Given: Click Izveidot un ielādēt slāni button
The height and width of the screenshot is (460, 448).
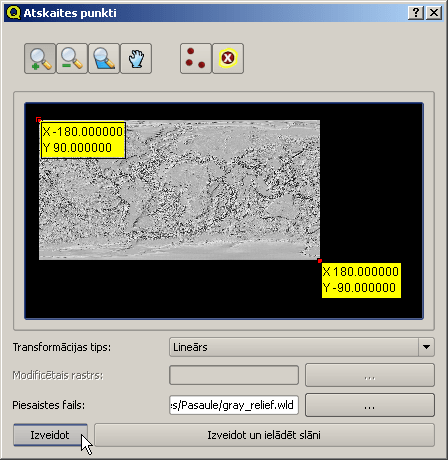Looking at the screenshot, I should pyautogui.click(x=264, y=435).
